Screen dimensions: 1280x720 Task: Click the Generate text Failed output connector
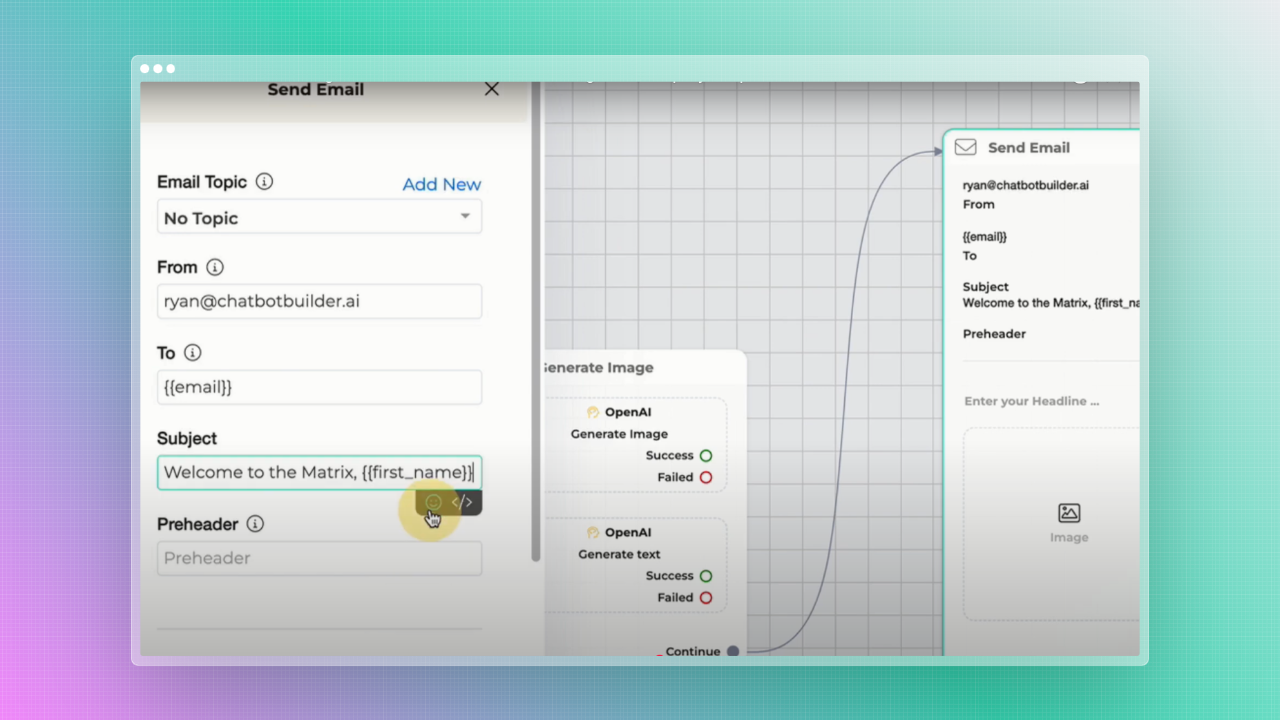pyautogui.click(x=706, y=598)
